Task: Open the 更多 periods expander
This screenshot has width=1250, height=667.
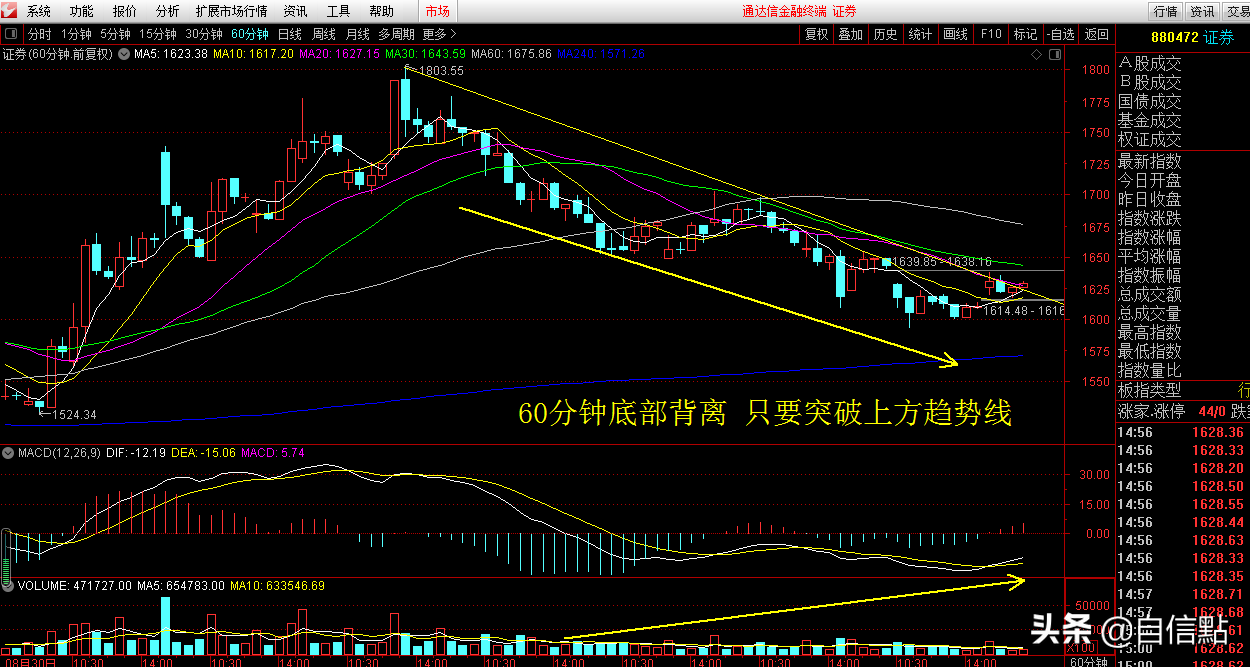Action: [440, 34]
